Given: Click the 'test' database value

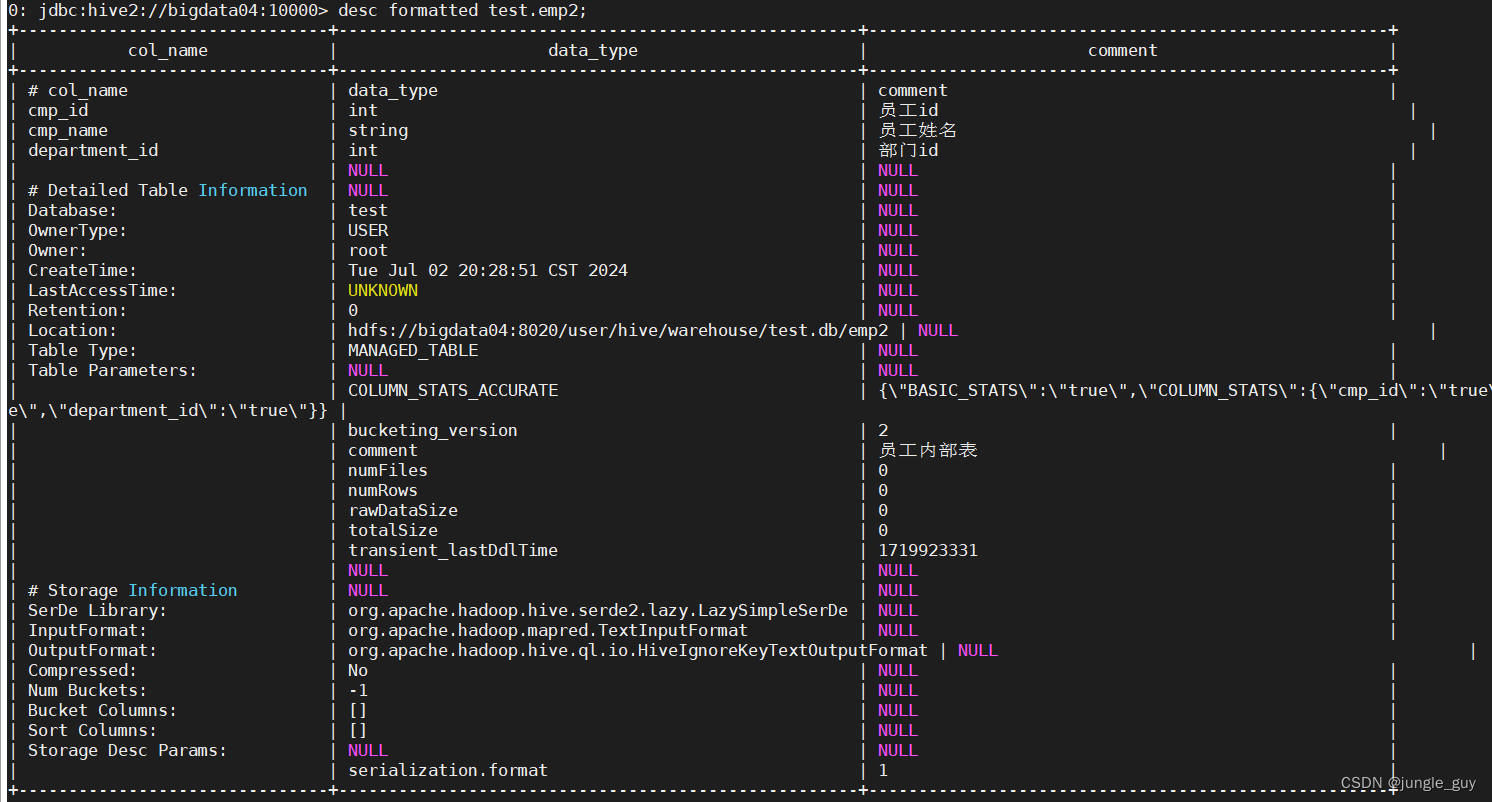Looking at the screenshot, I should point(368,210).
